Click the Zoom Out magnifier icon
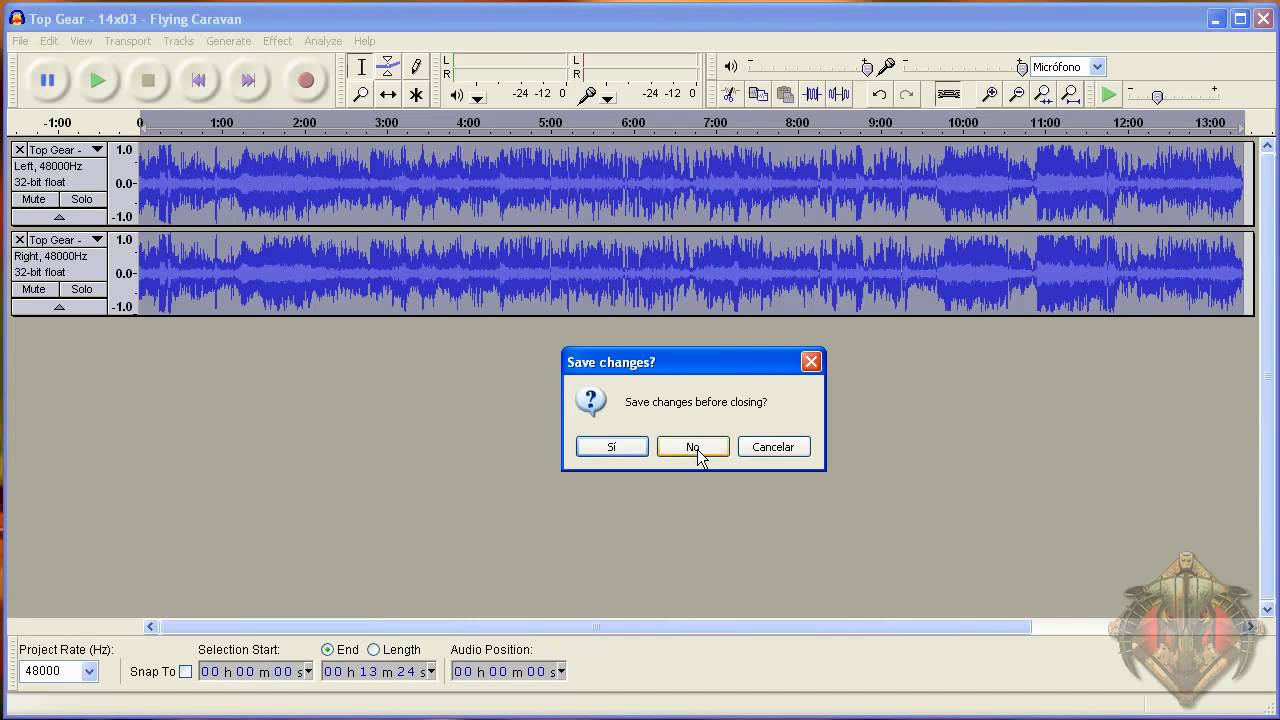1280x720 pixels. click(x=1016, y=94)
